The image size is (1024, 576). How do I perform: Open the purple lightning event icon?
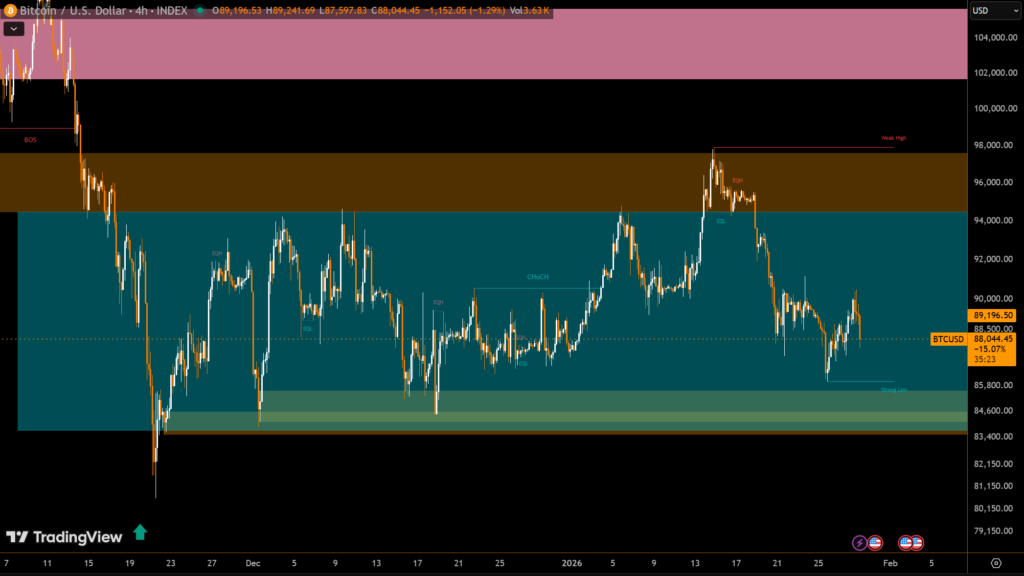[859, 543]
